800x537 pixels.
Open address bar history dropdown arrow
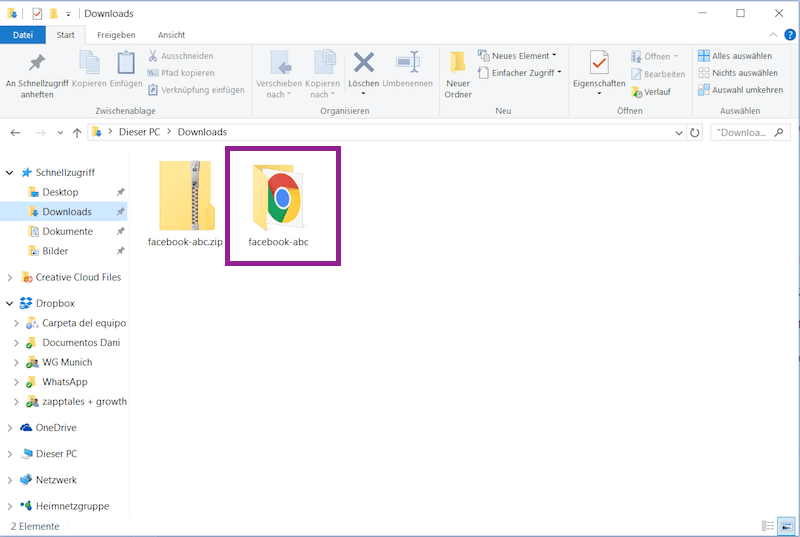coord(679,133)
